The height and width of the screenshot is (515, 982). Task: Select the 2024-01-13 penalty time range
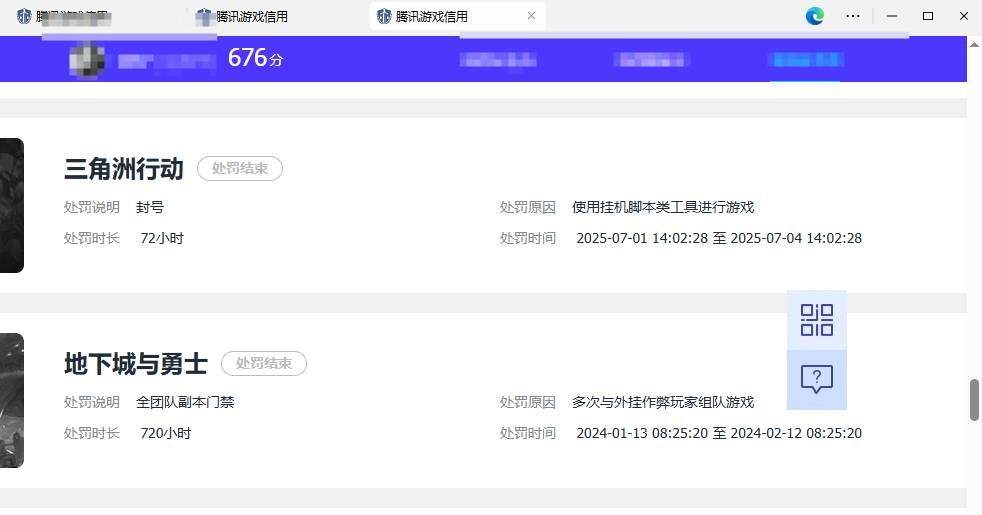click(x=719, y=434)
